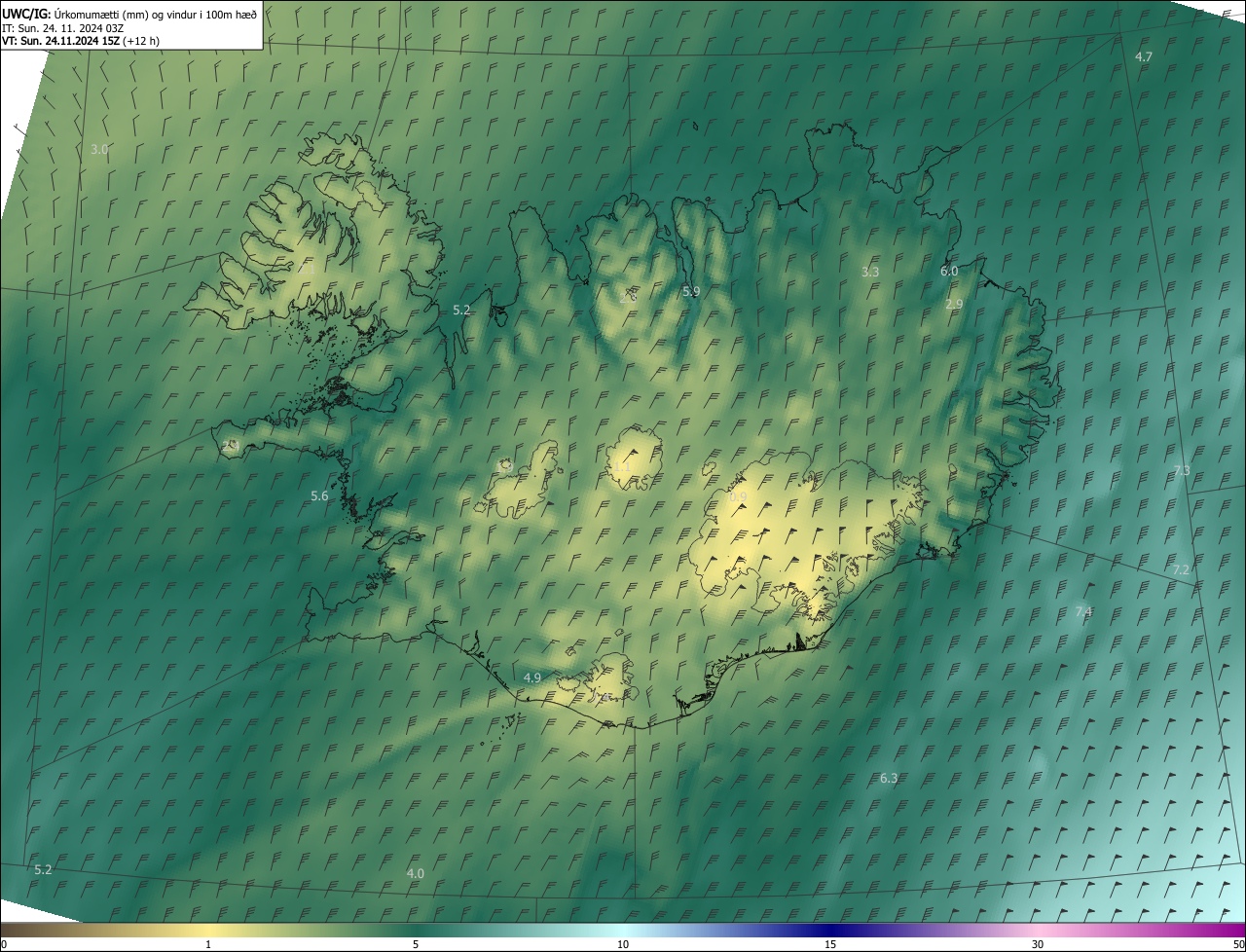
Task: Click the colorbar tick label 10
Action: (623, 944)
